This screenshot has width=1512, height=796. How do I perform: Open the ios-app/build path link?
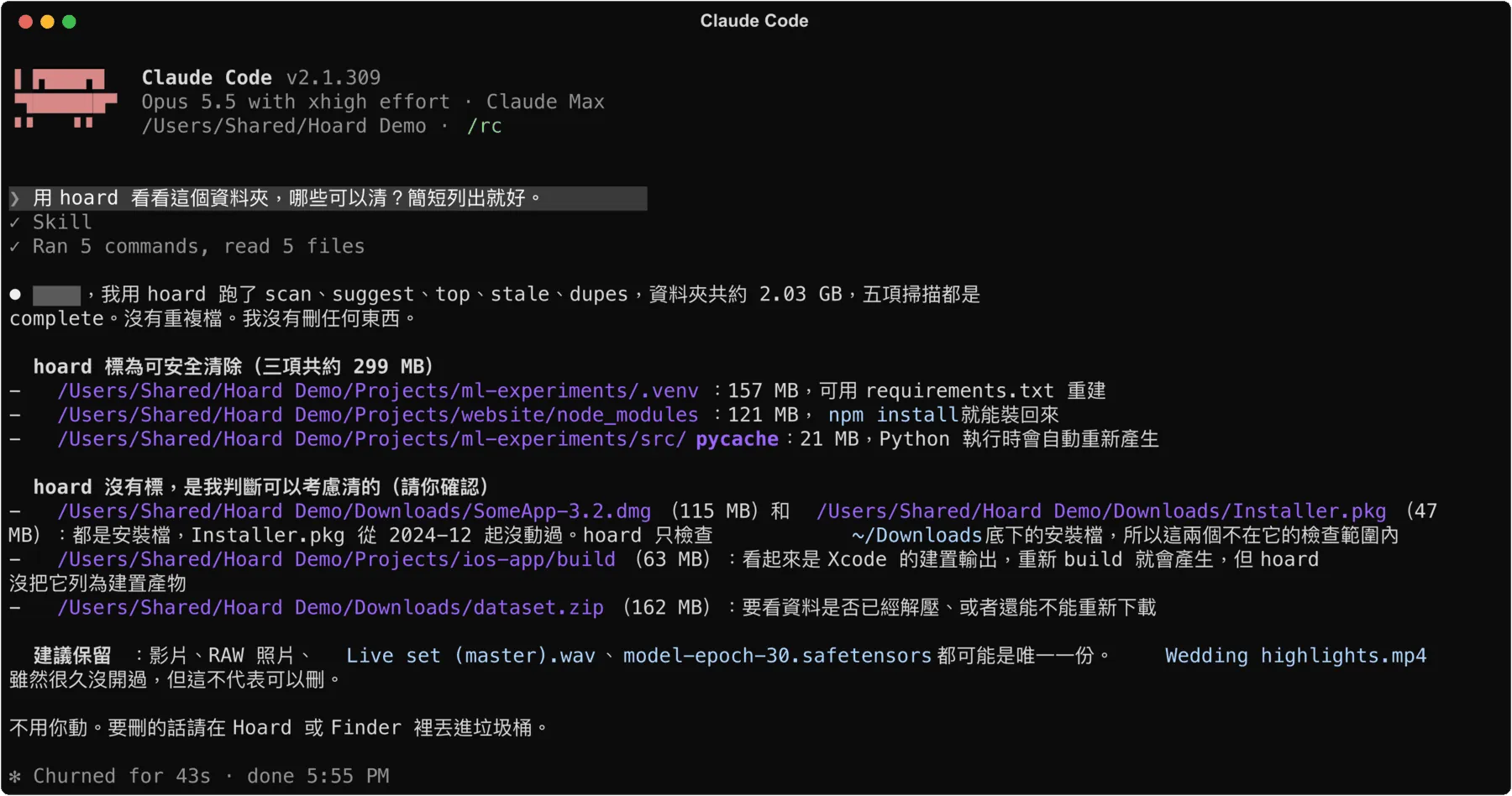[336, 560]
